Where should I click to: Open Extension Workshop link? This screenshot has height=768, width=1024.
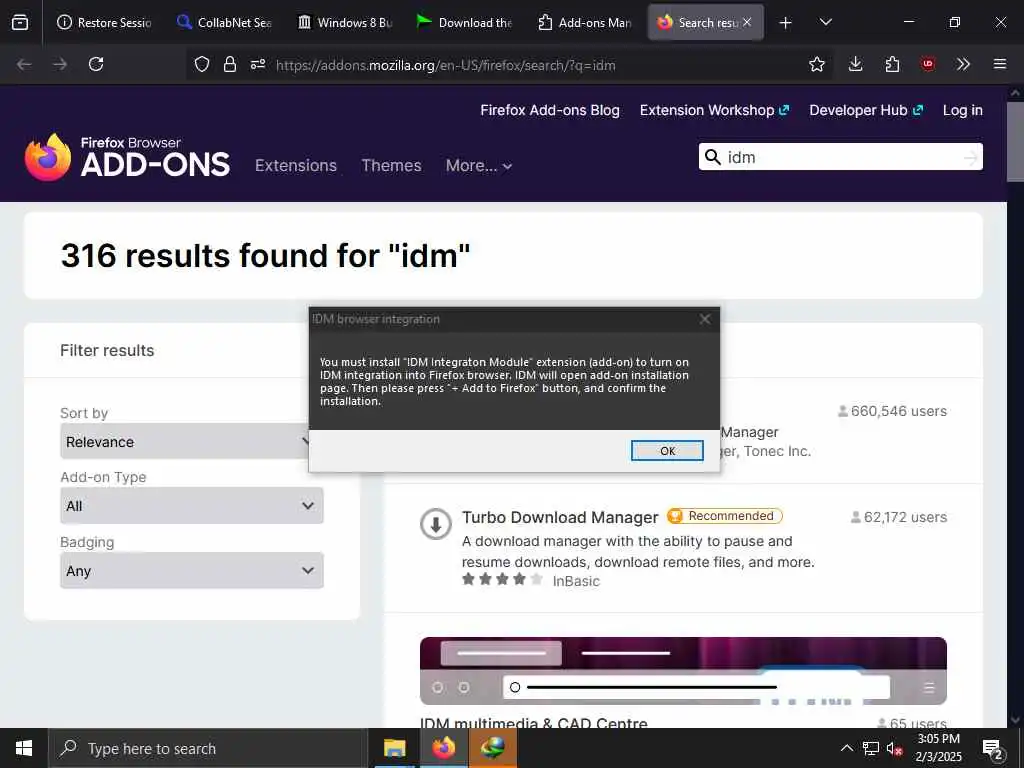coord(714,110)
